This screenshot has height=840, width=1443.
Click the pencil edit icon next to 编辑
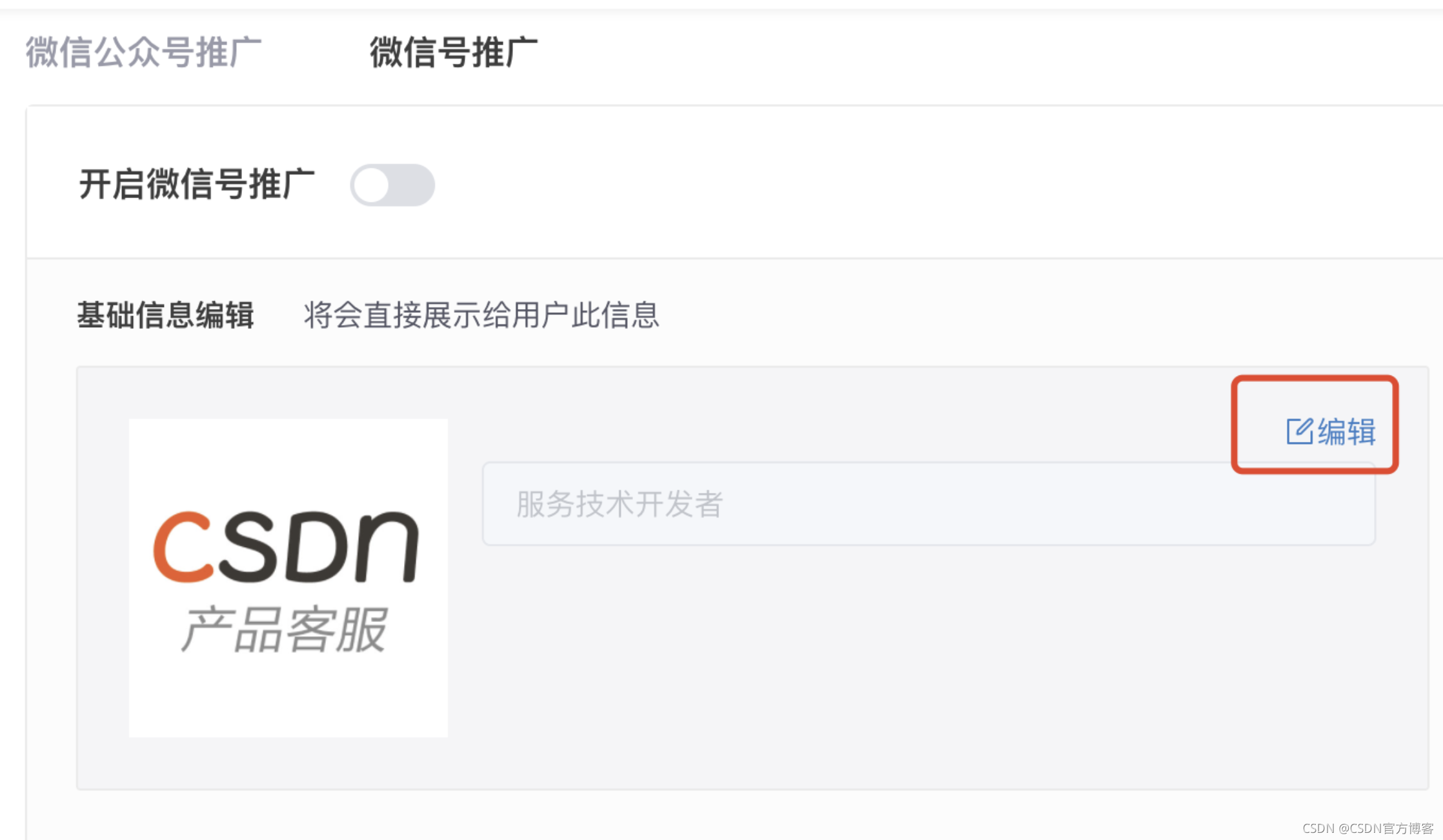coord(1300,431)
